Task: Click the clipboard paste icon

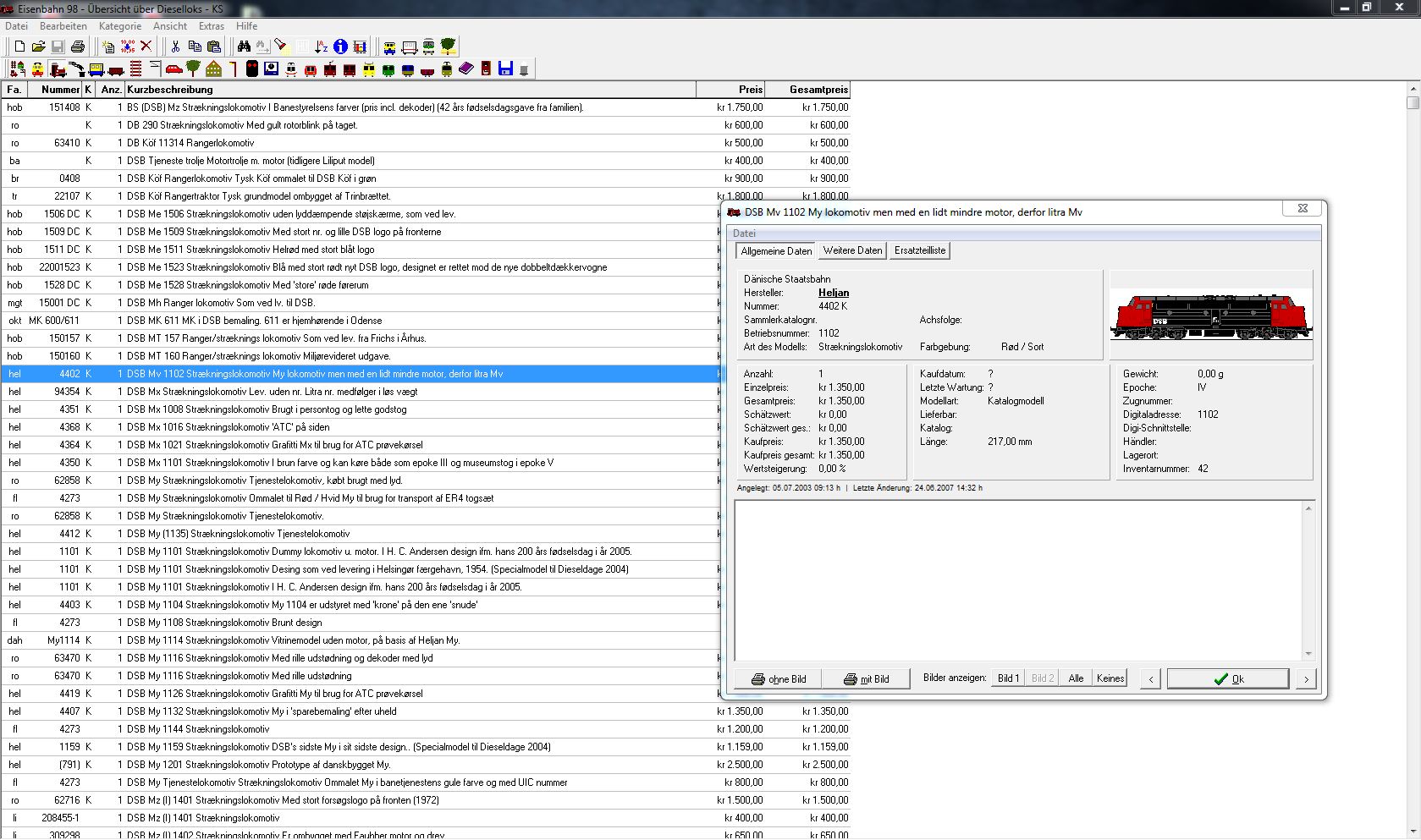Action: tap(214, 47)
